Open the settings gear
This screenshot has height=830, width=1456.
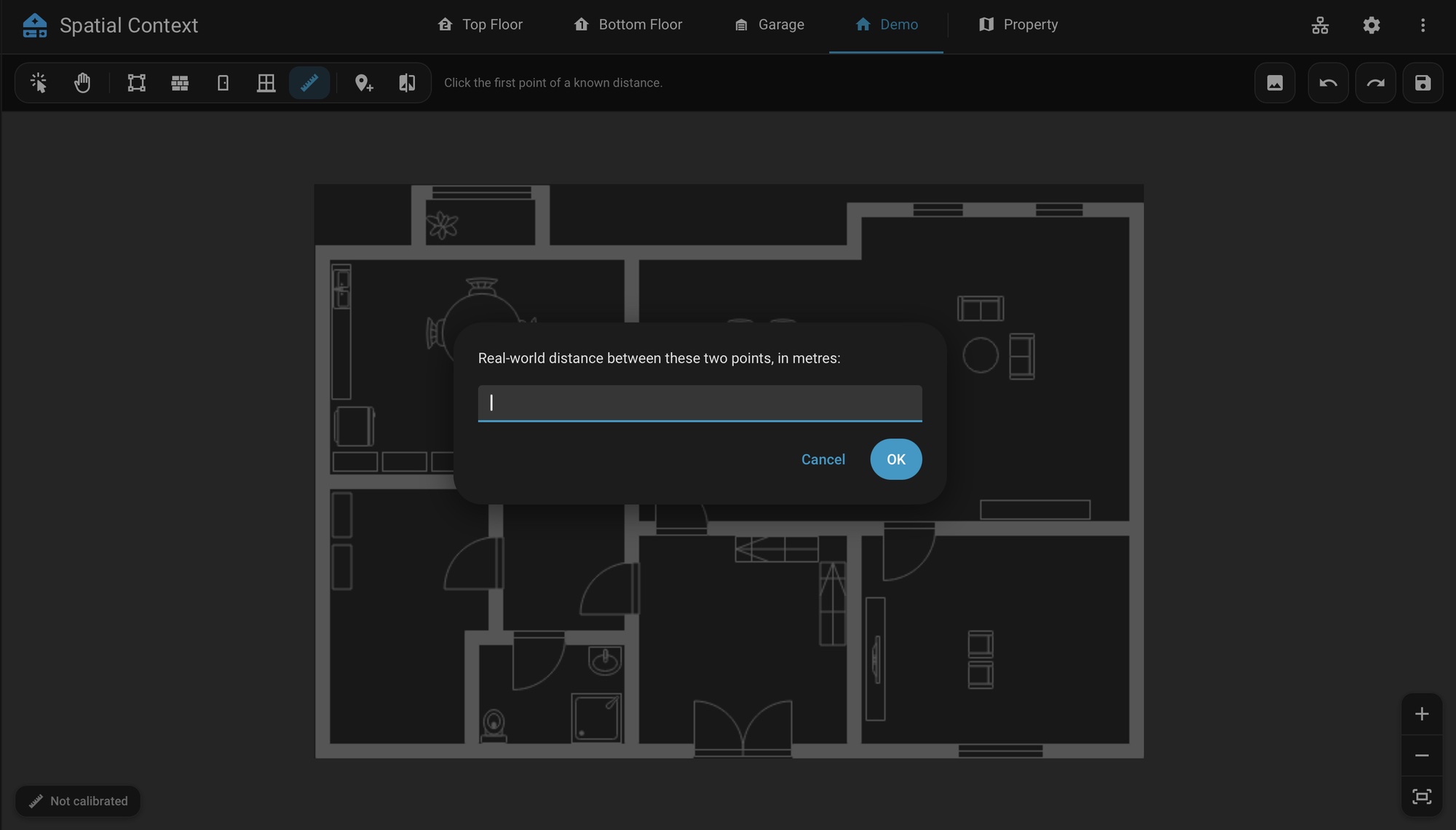(1372, 25)
